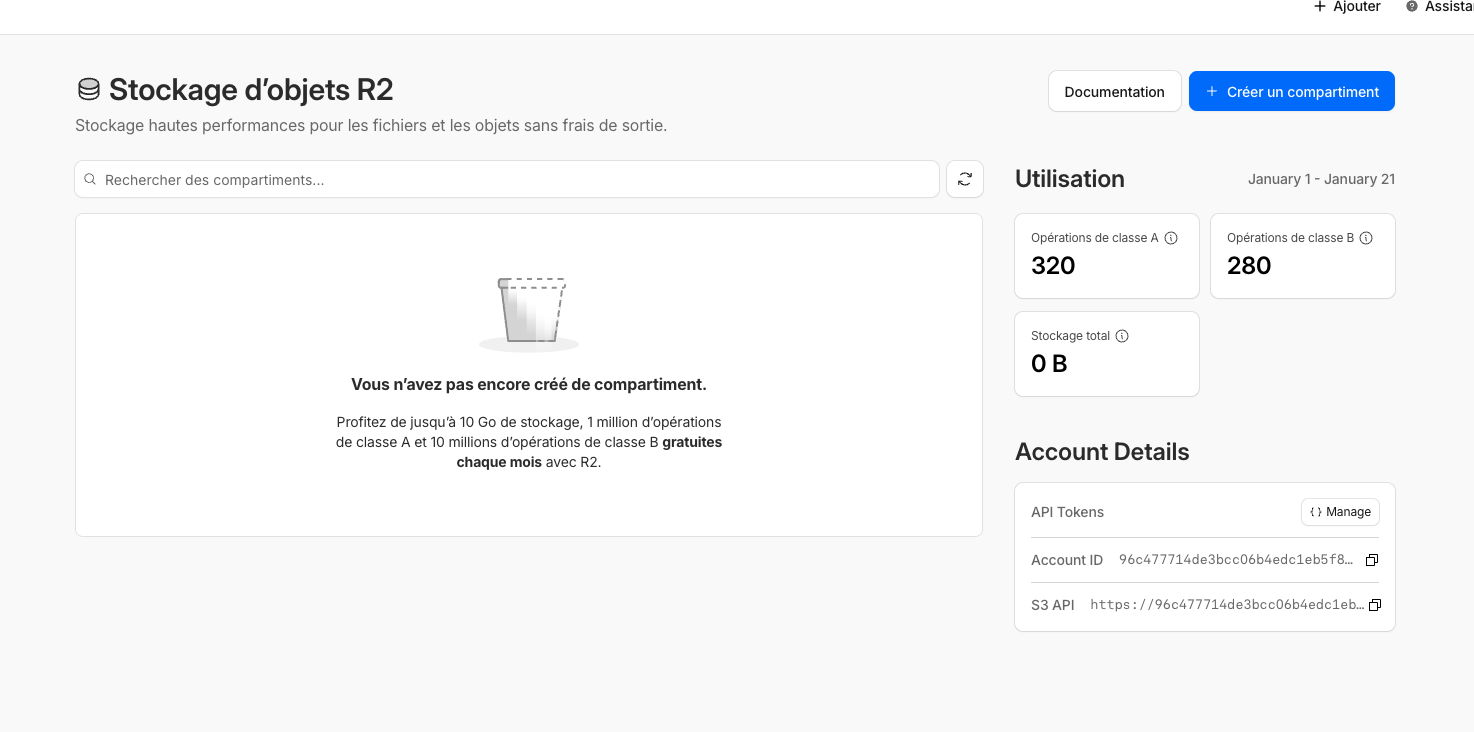Click the class B operations value 280
1474x732 pixels.
tap(1249, 266)
